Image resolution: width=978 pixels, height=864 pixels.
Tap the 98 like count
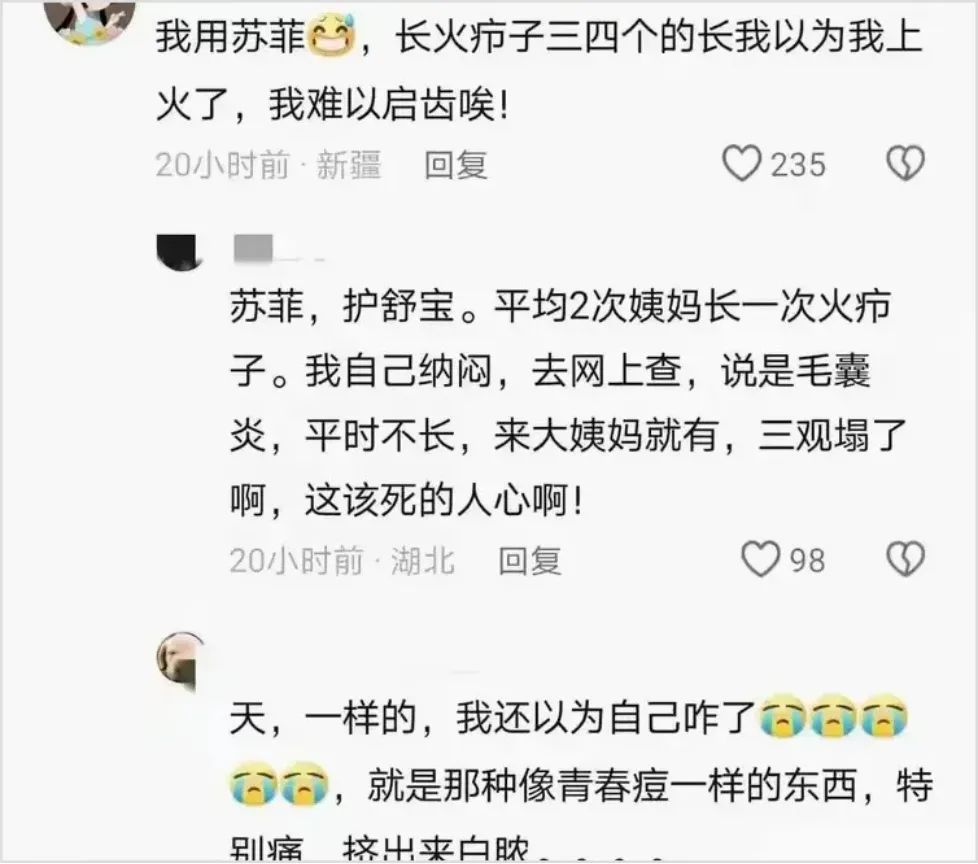pos(808,560)
